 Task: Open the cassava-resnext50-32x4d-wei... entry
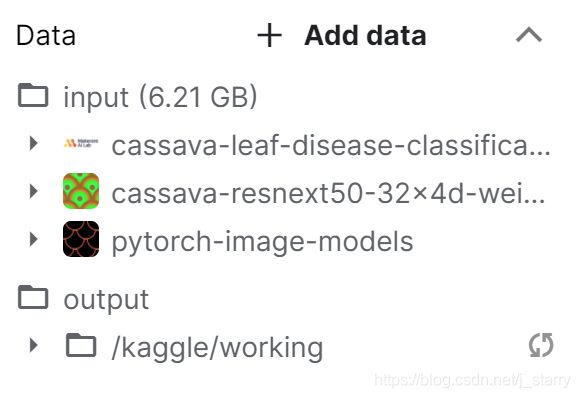tap(328, 194)
